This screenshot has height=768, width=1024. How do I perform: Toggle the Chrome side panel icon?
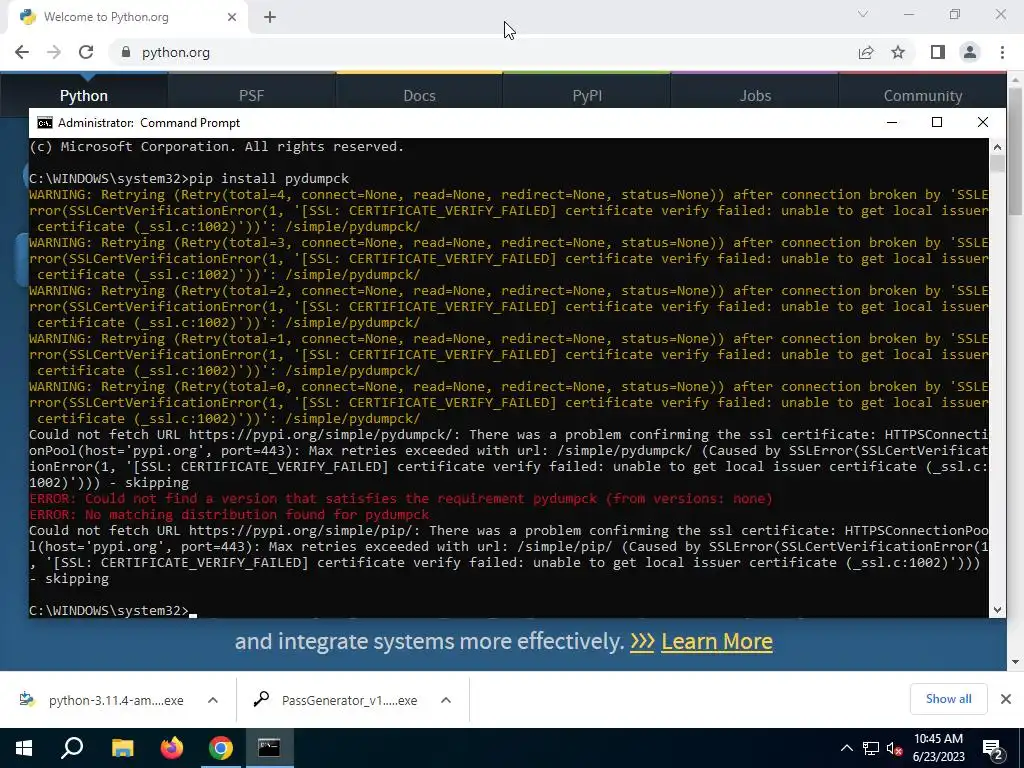pos(938,52)
